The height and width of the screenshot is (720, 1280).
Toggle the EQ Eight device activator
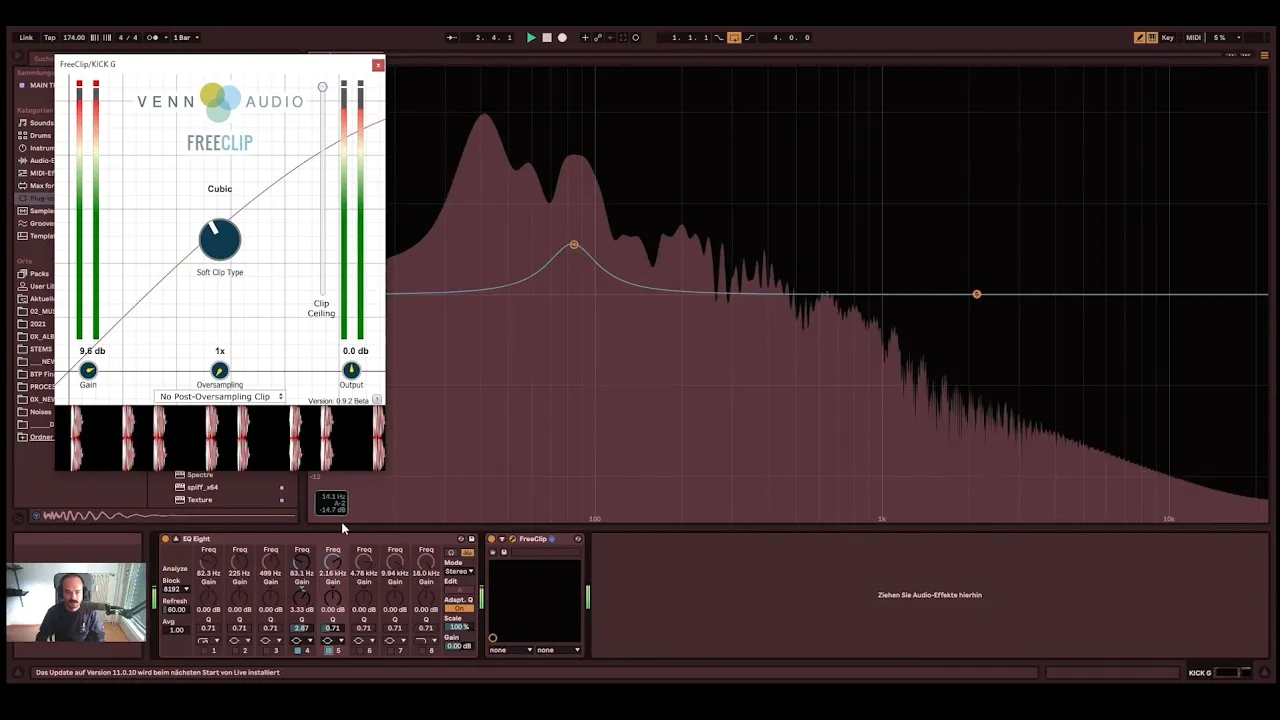pyautogui.click(x=166, y=539)
